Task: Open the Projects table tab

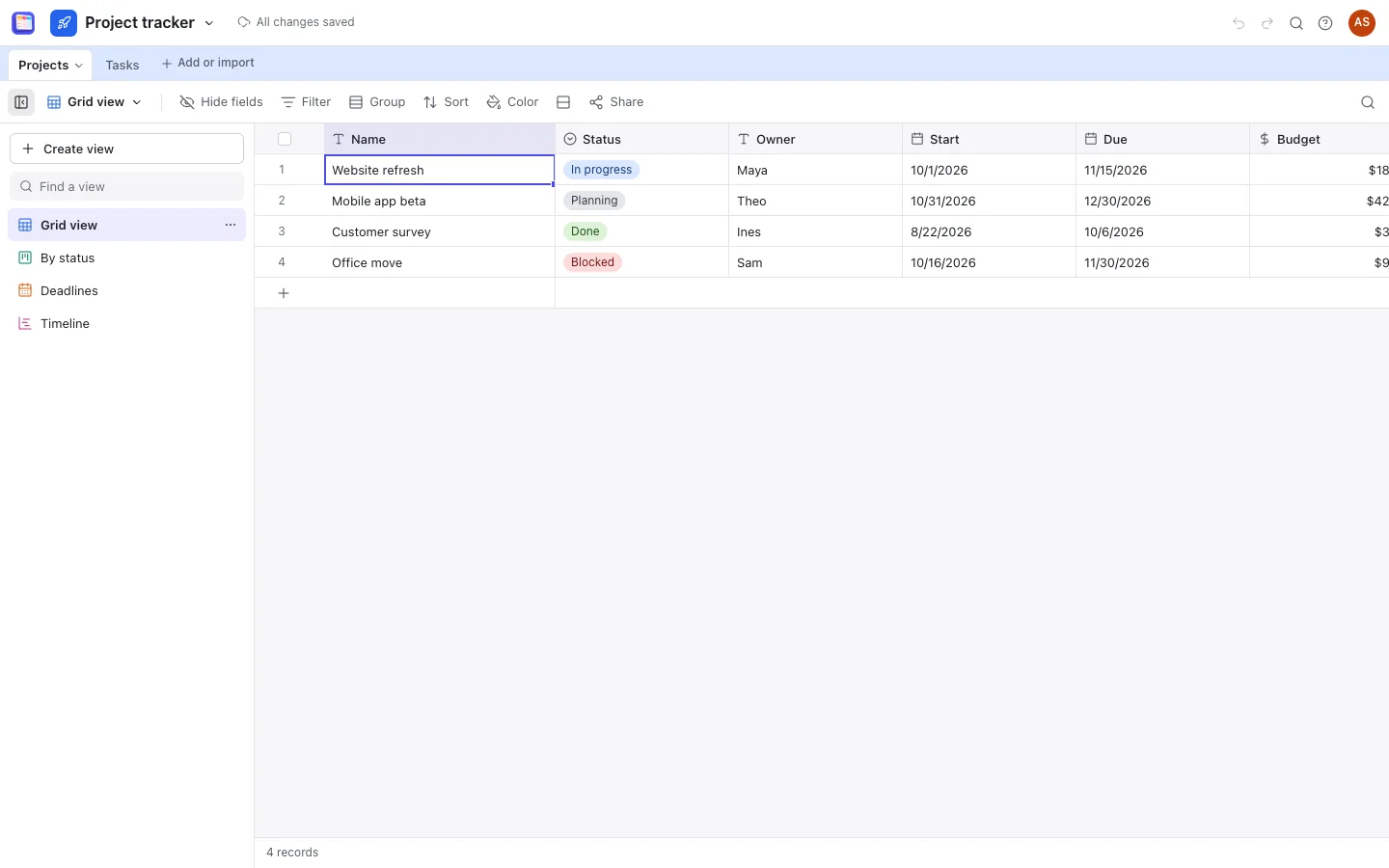Action: pos(50,66)
